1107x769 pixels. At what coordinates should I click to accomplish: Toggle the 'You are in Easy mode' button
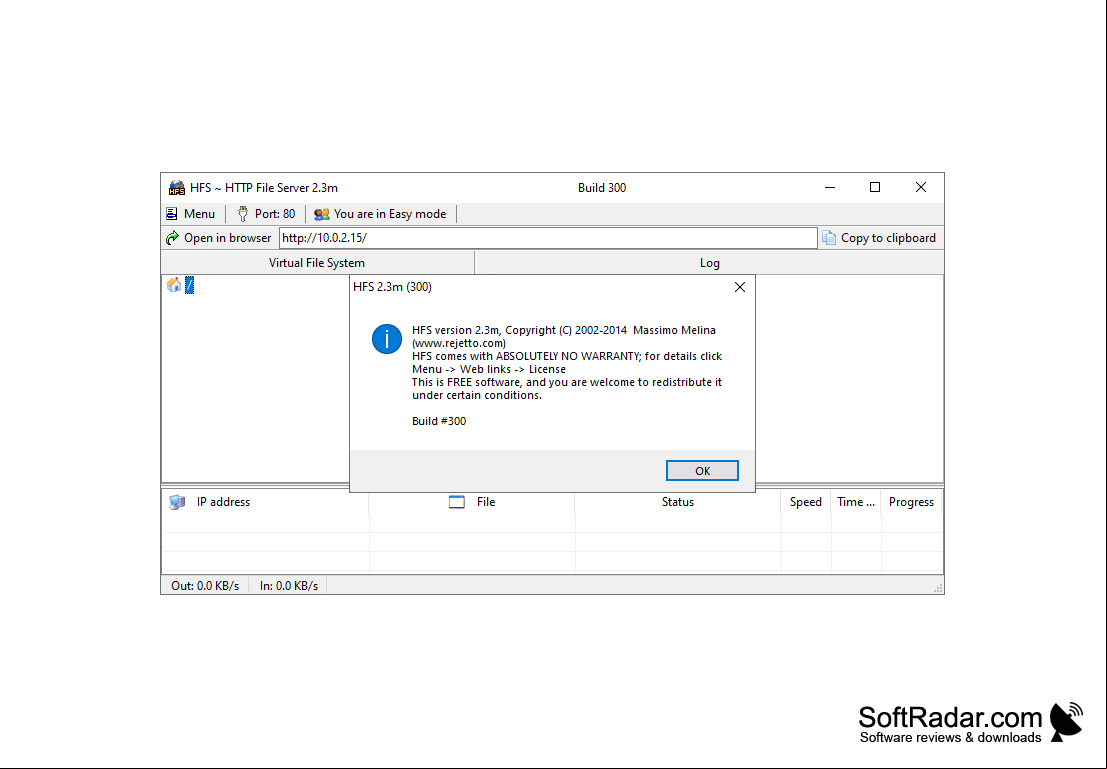coord(381,214)
